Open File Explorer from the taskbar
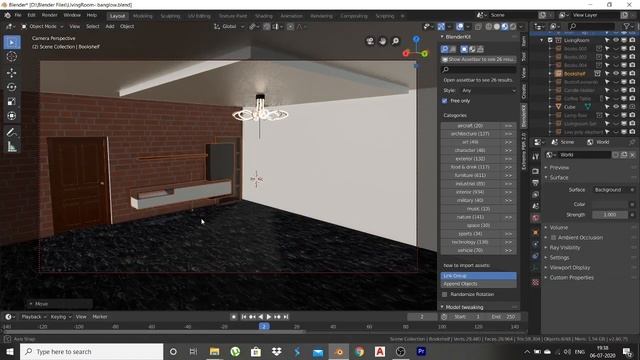Screen dimensions: 640x360 (214, 351)
